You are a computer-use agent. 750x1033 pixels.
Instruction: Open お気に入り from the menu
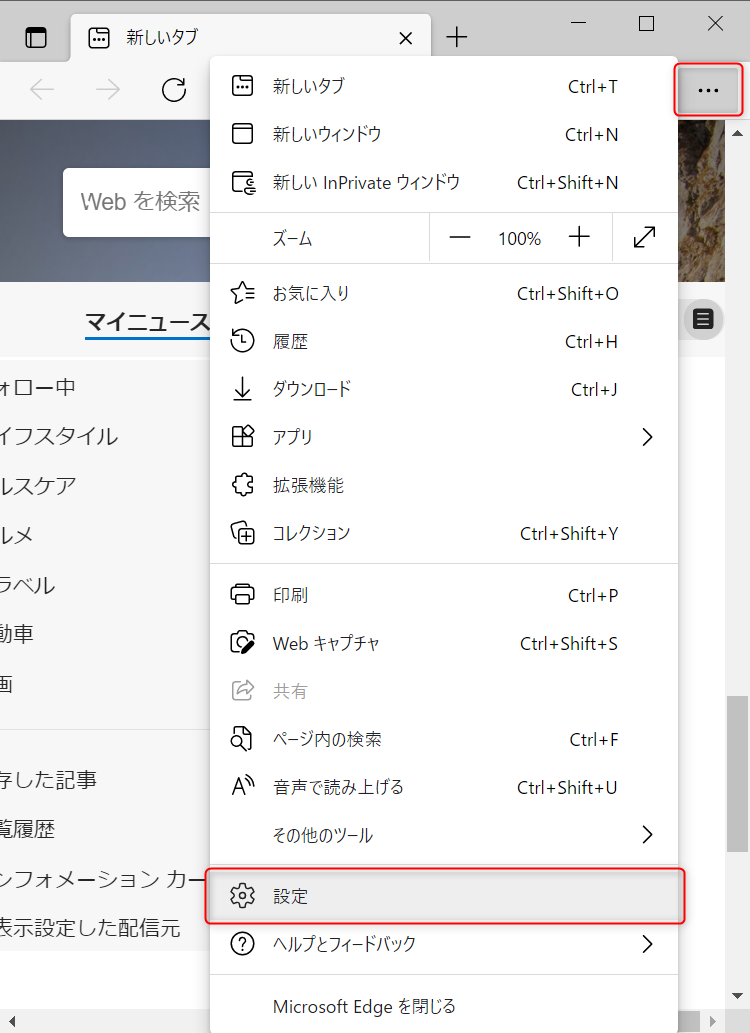[x=444, y=293]
